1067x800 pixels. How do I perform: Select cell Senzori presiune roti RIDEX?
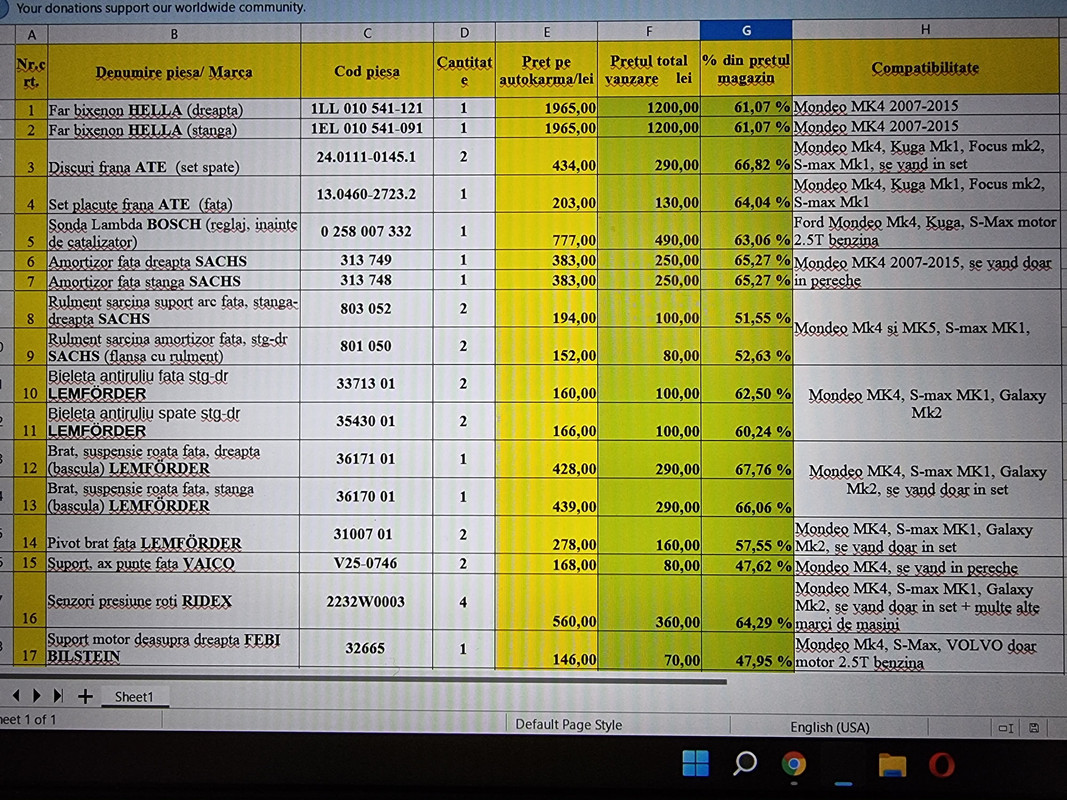172,601
